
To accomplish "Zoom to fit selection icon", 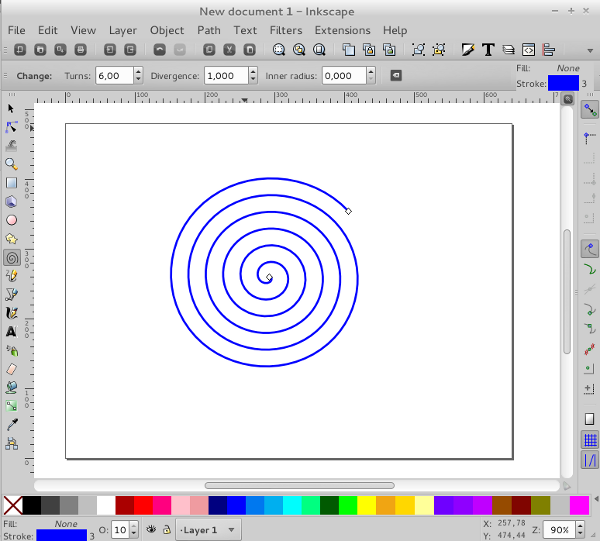I will [x=279, y=50].
